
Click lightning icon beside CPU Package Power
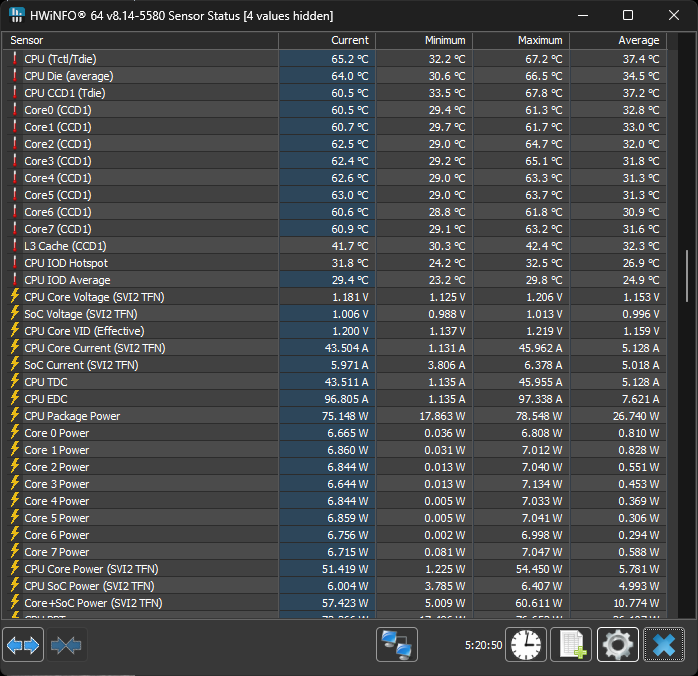point(15,415)
